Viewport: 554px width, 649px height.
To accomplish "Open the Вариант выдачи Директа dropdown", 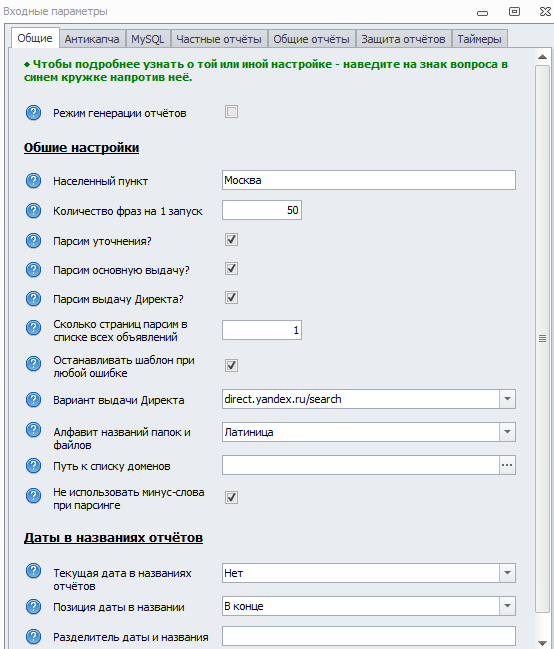I will pos(507,399).
